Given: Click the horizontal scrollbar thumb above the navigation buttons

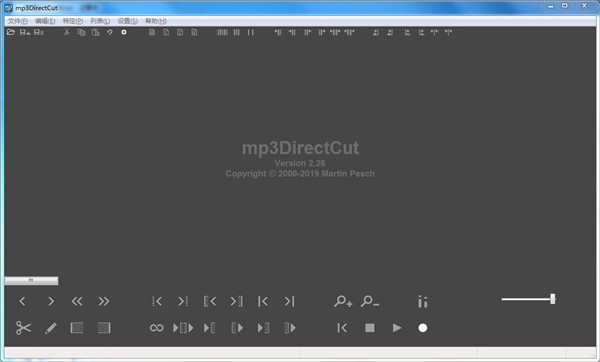Looking at the screenshot, I should point(31,281).
